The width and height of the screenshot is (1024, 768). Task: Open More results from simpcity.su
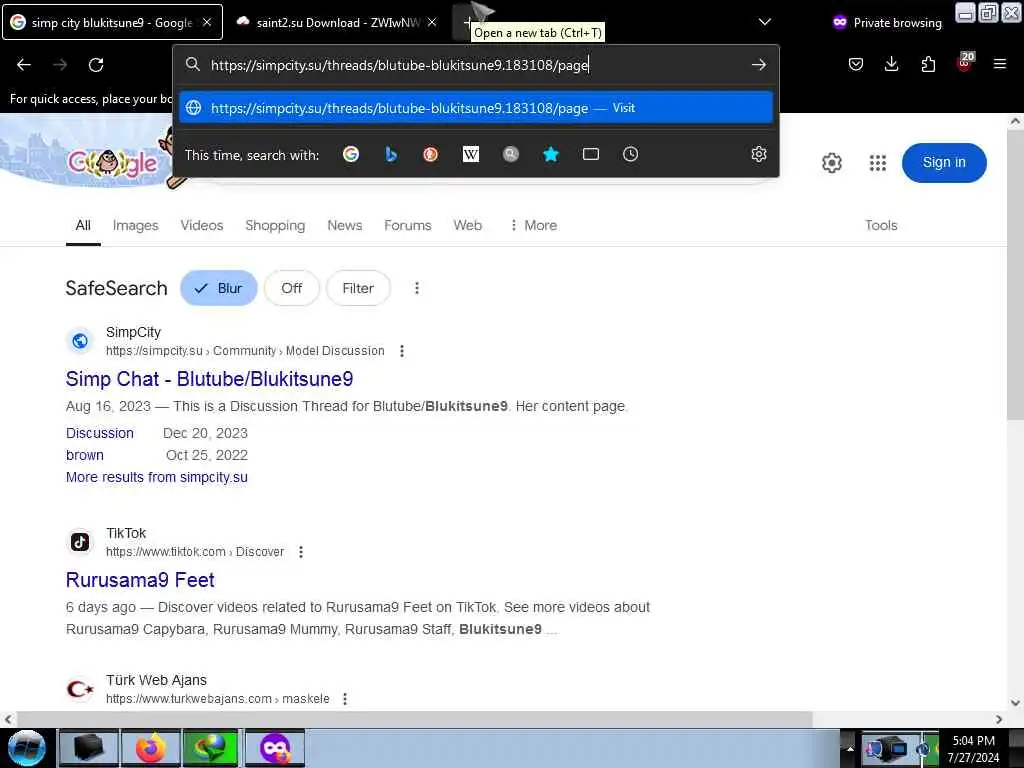(x=157, y=477)
